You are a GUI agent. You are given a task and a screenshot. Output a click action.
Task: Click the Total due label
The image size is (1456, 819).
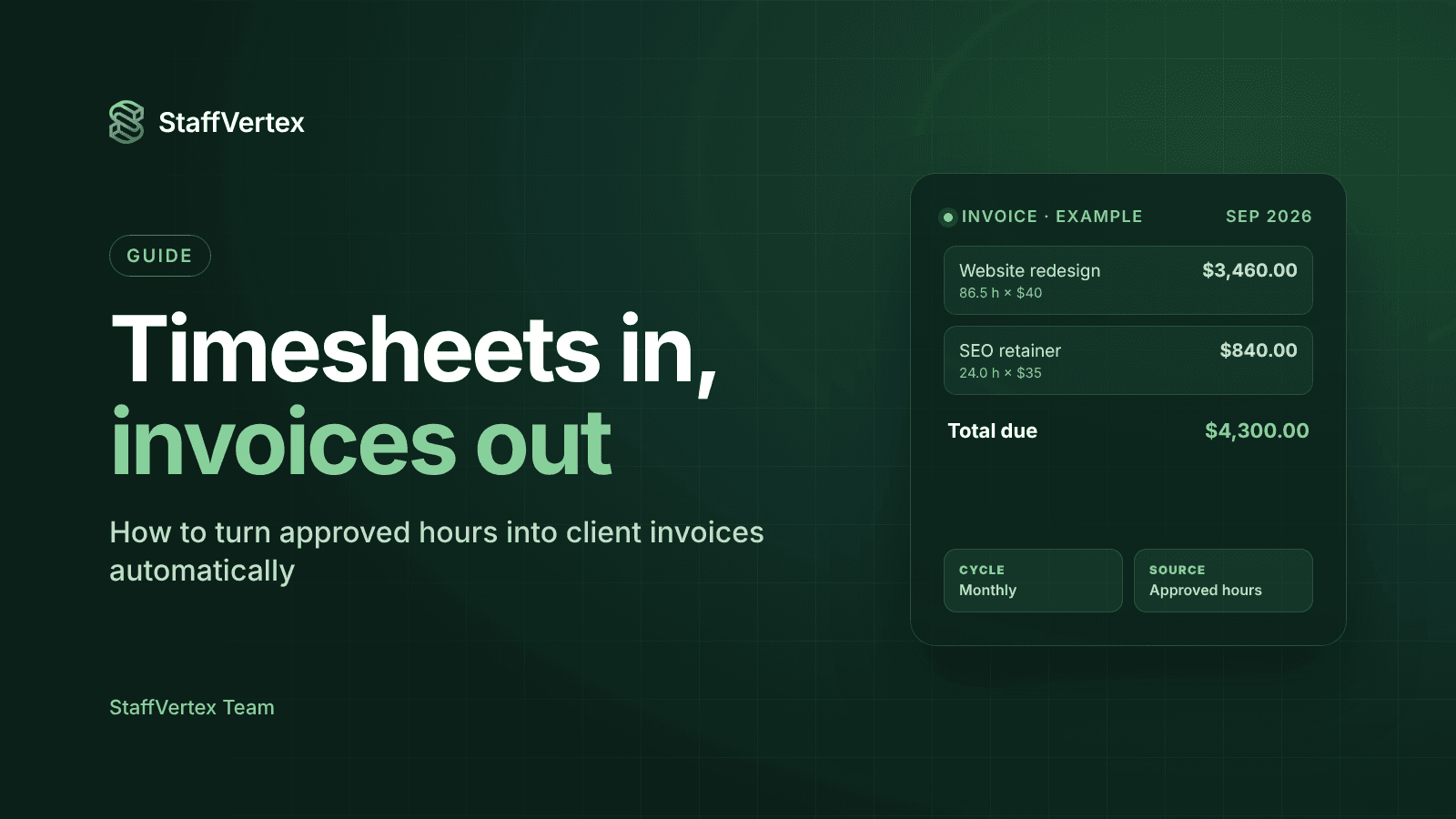point(993,431)
